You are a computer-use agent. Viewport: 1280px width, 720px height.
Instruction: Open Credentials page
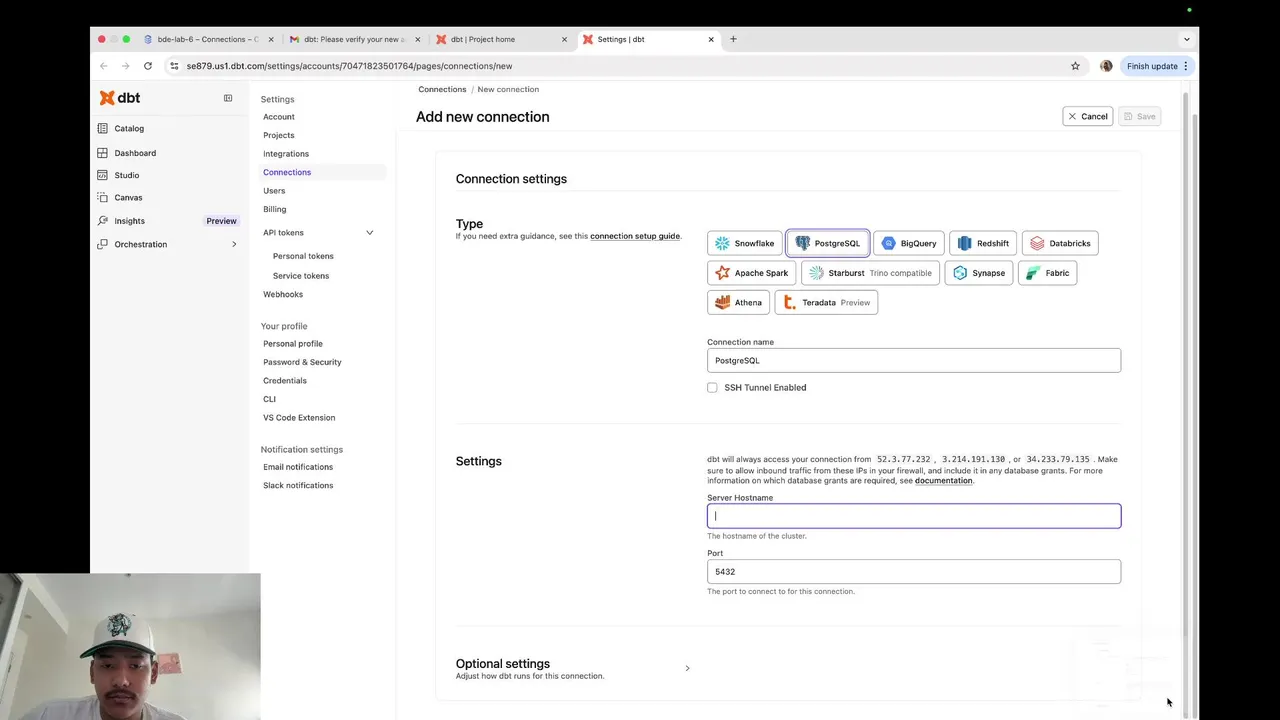[x=285, y=381]
